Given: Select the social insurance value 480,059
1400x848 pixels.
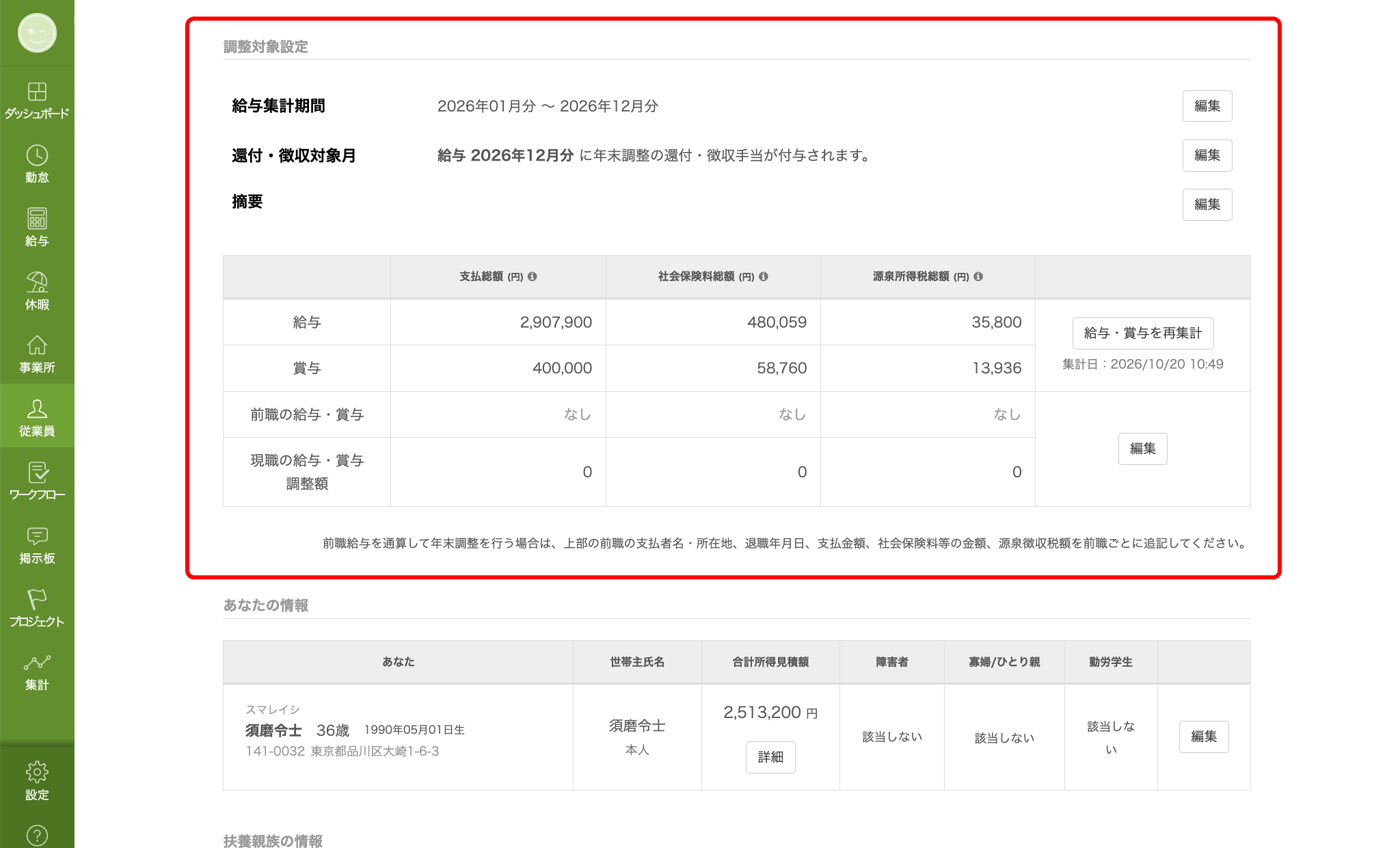Looking at the screenshot, I should [777, 322].
